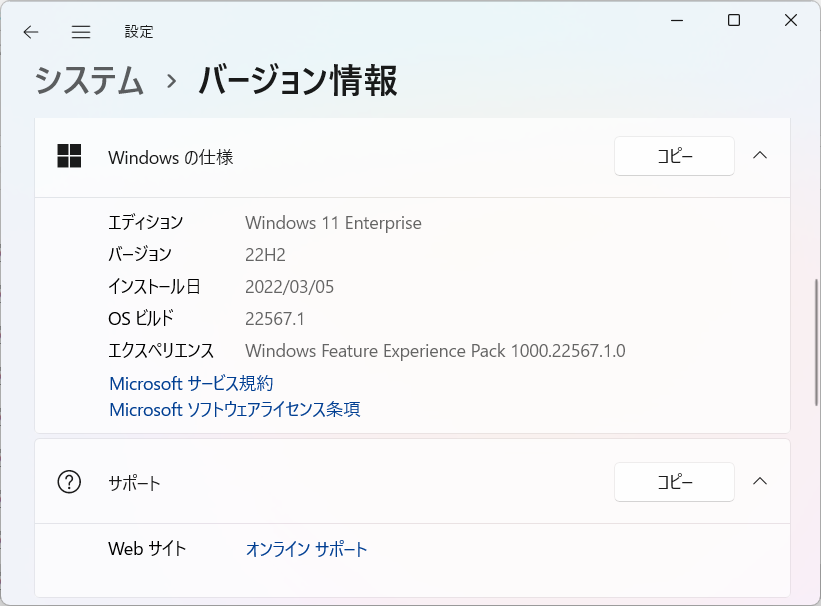Close the settings window

pyautogui.click(x=791, y=20)
